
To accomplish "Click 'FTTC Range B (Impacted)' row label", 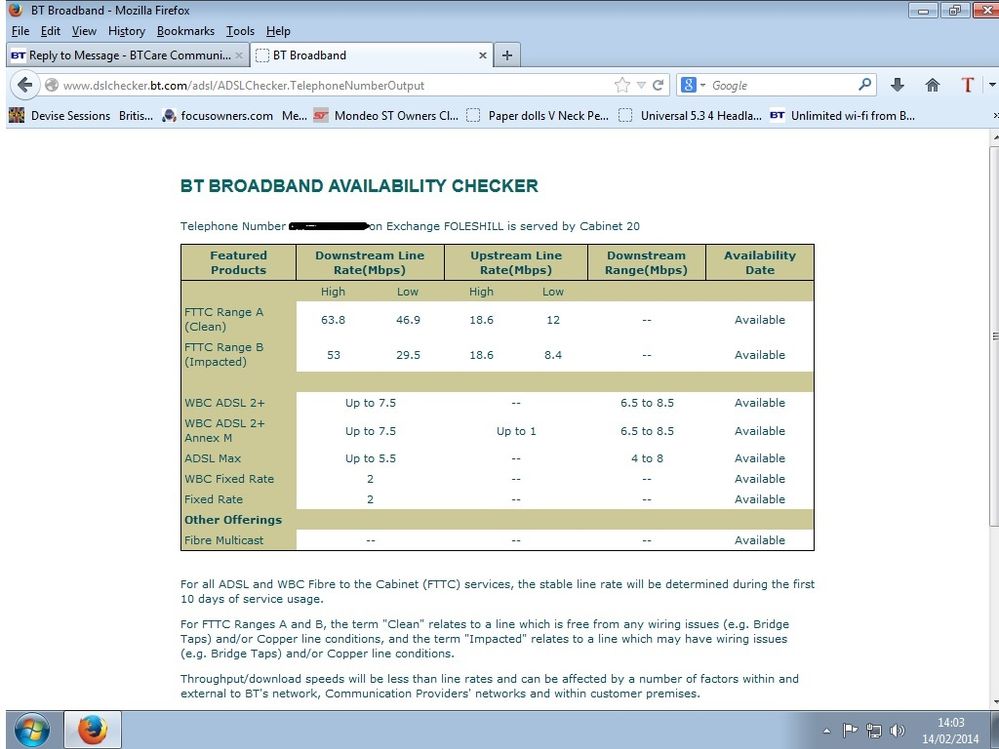I will pyautogui.click(x=224, y=354).
